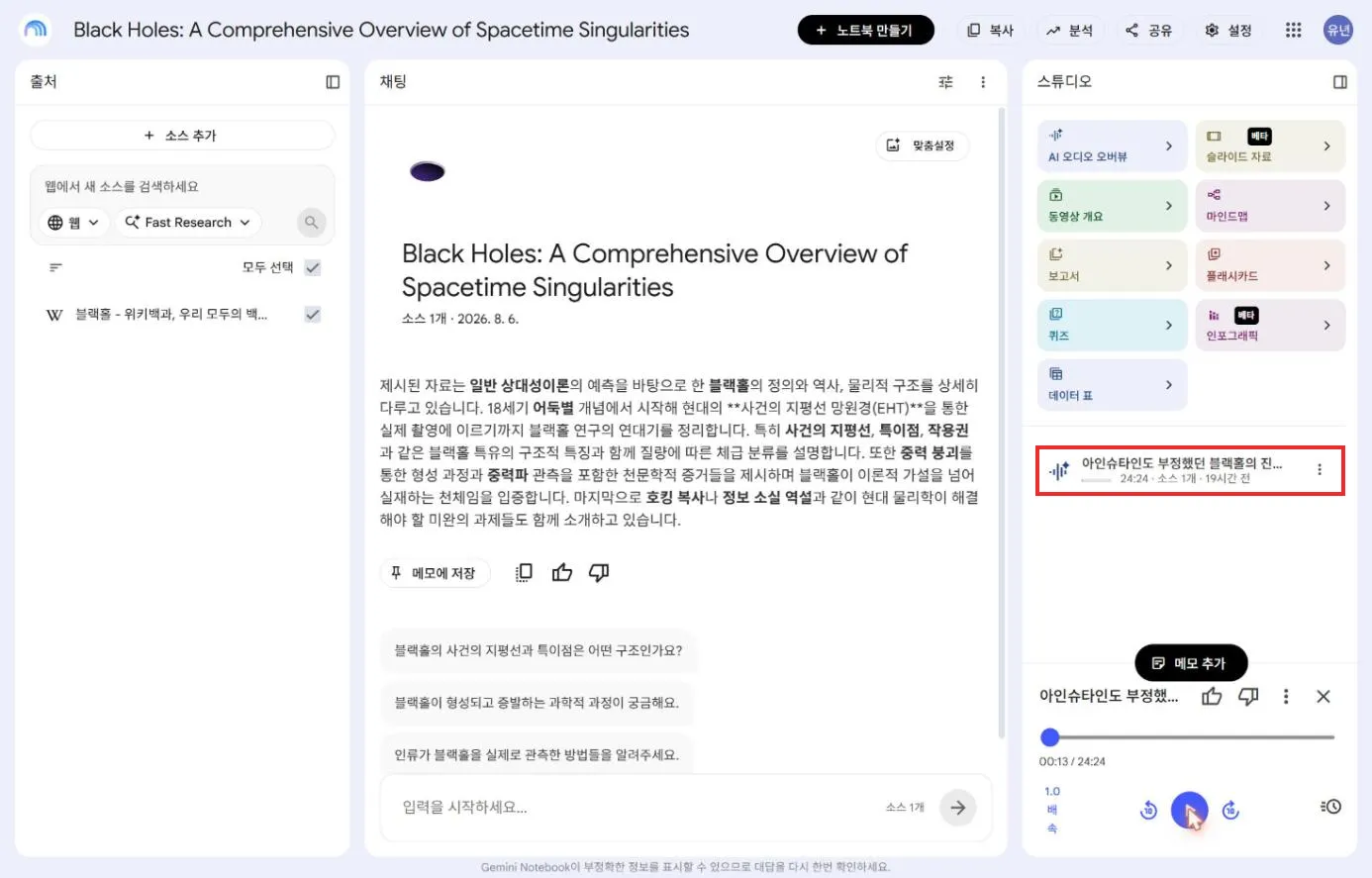The height and width of the screenshot is (878, 1372).
Task: Change the 1.0 배속 playback speed
Action: pos(1052,810)
